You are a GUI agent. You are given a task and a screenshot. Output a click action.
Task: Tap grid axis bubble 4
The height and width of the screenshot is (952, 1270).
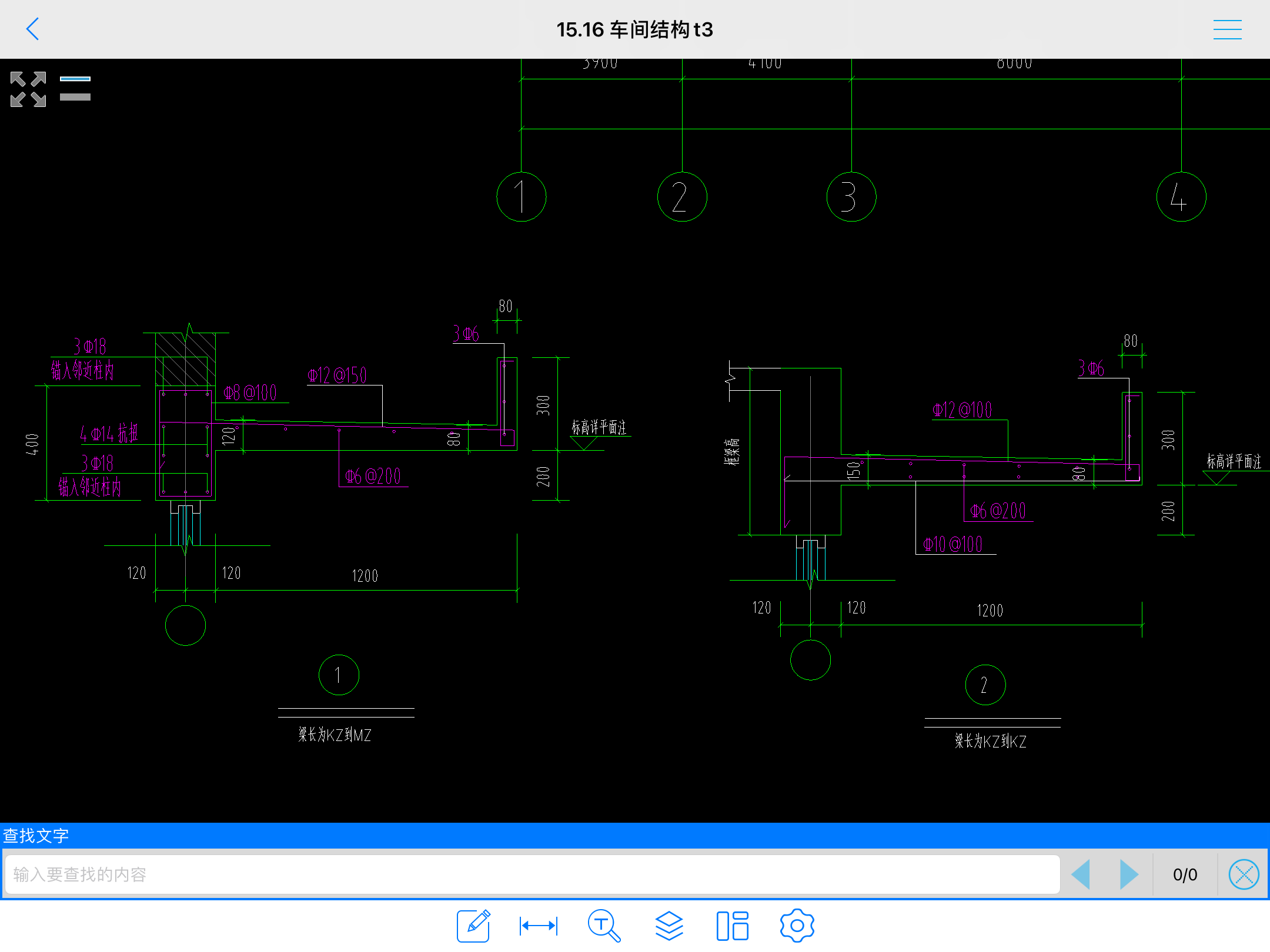[x=1181, y=197]
